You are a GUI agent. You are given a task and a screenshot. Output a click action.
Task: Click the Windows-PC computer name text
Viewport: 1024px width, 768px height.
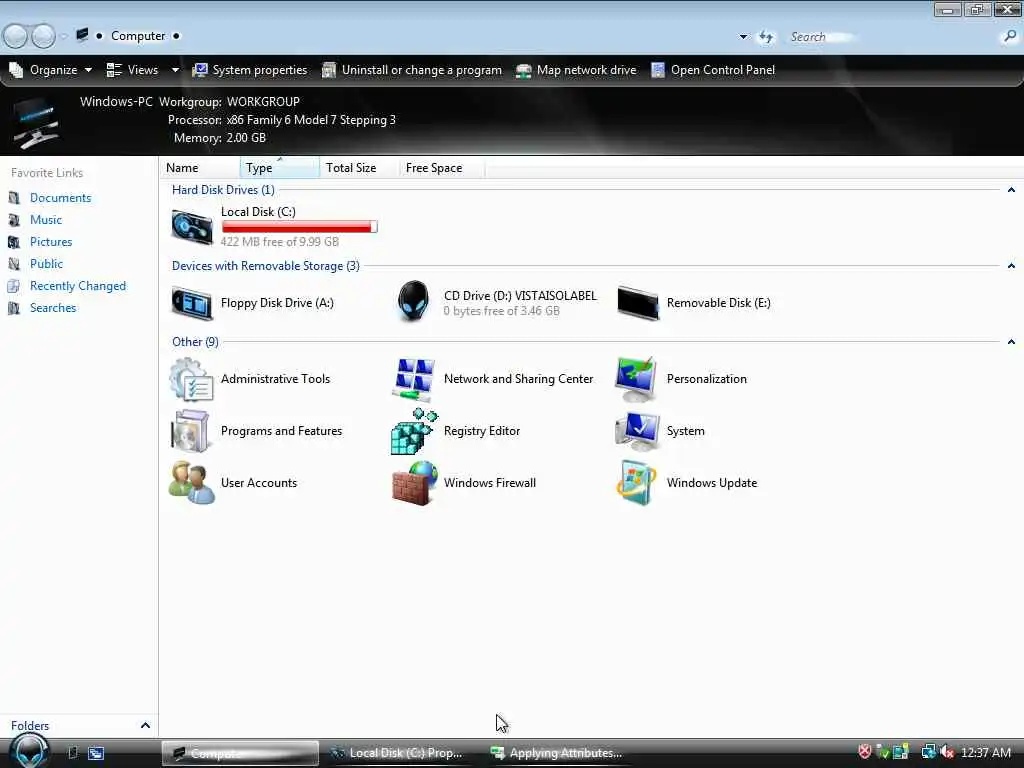coord(116,102)
